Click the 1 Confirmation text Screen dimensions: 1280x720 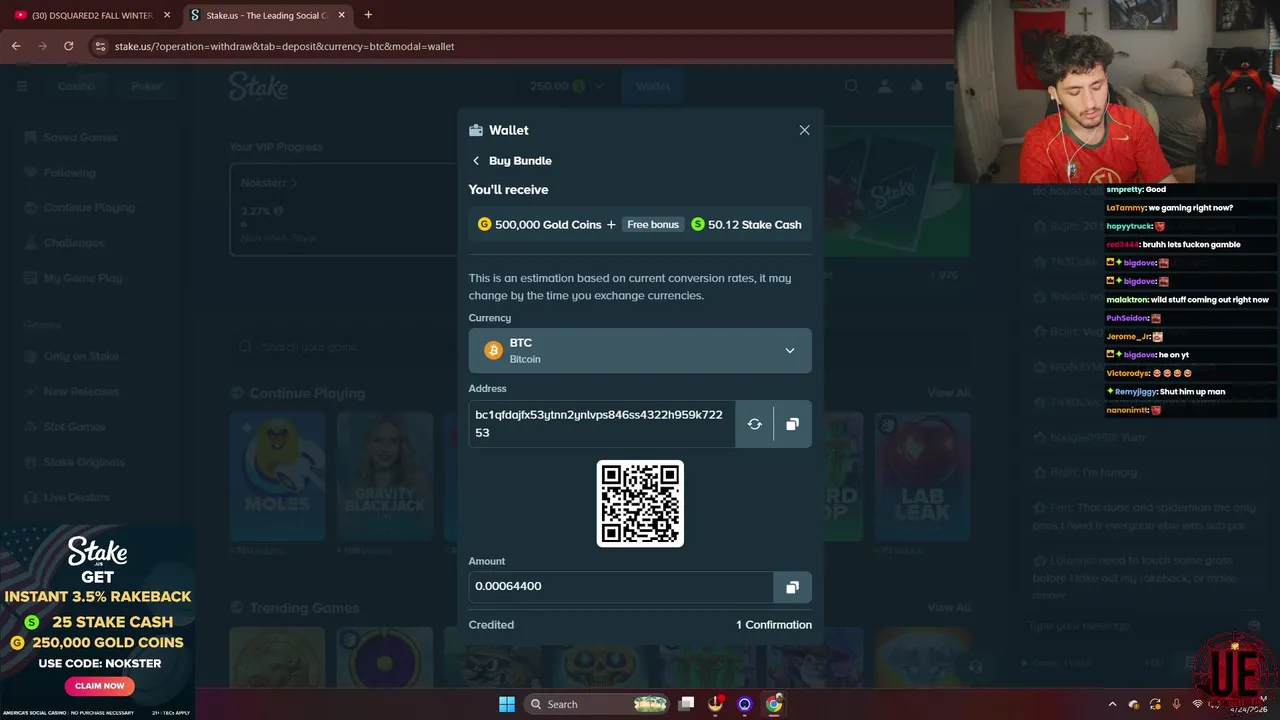pos(774,625)
